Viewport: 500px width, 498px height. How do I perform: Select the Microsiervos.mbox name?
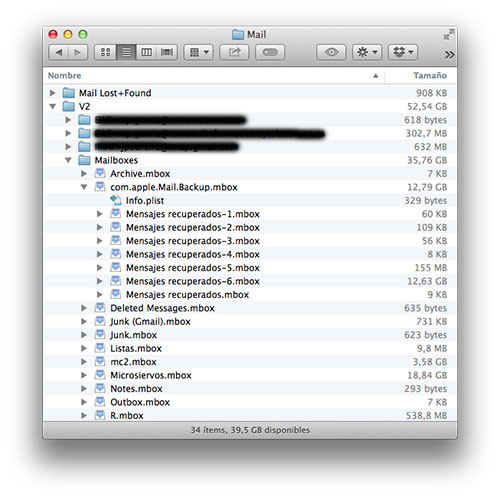tap(151, 375)
